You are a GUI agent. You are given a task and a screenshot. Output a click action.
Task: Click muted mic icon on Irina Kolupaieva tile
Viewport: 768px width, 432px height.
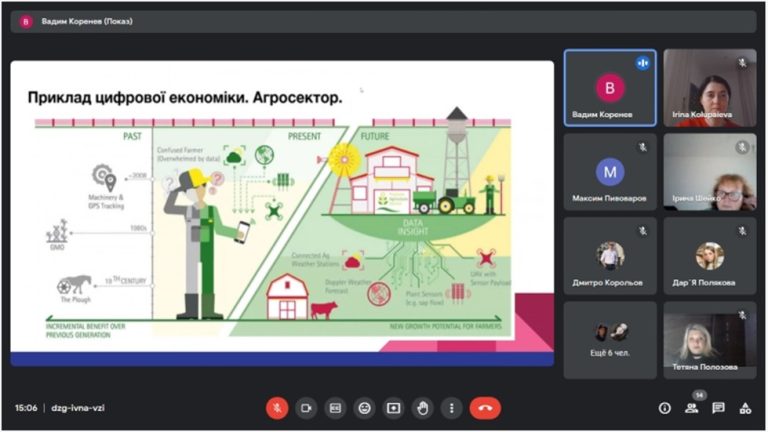pyautogui.click(x=743, y=62)
